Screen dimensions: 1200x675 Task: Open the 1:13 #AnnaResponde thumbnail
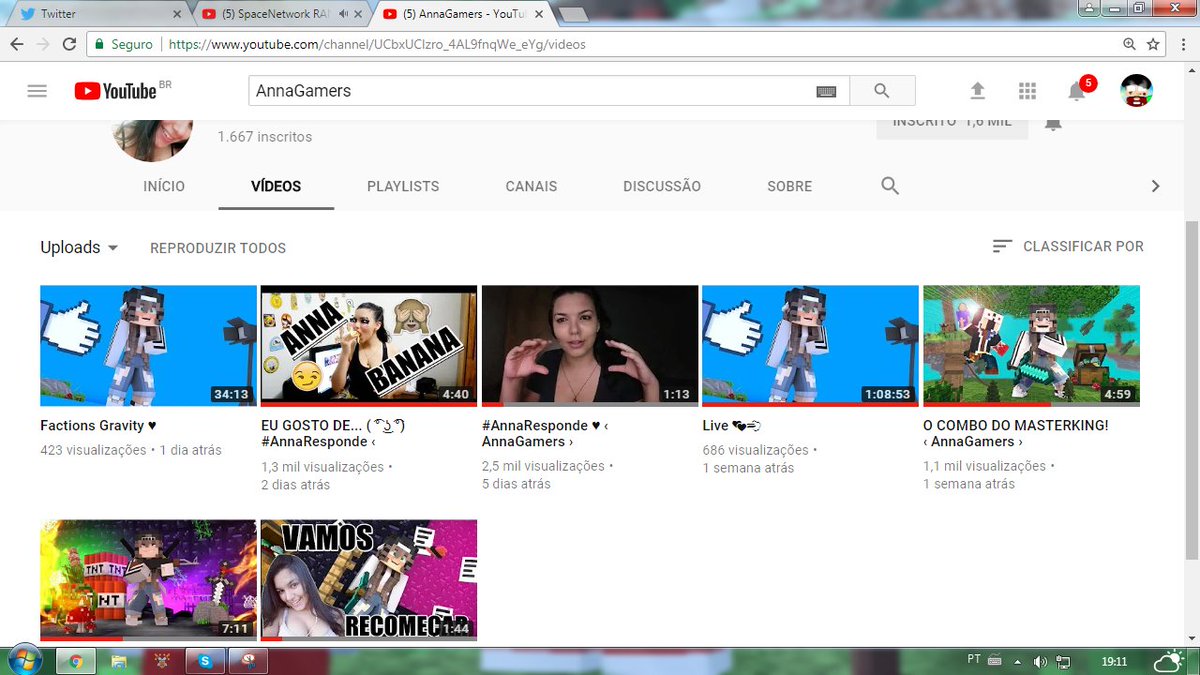(x=590, y=346)
